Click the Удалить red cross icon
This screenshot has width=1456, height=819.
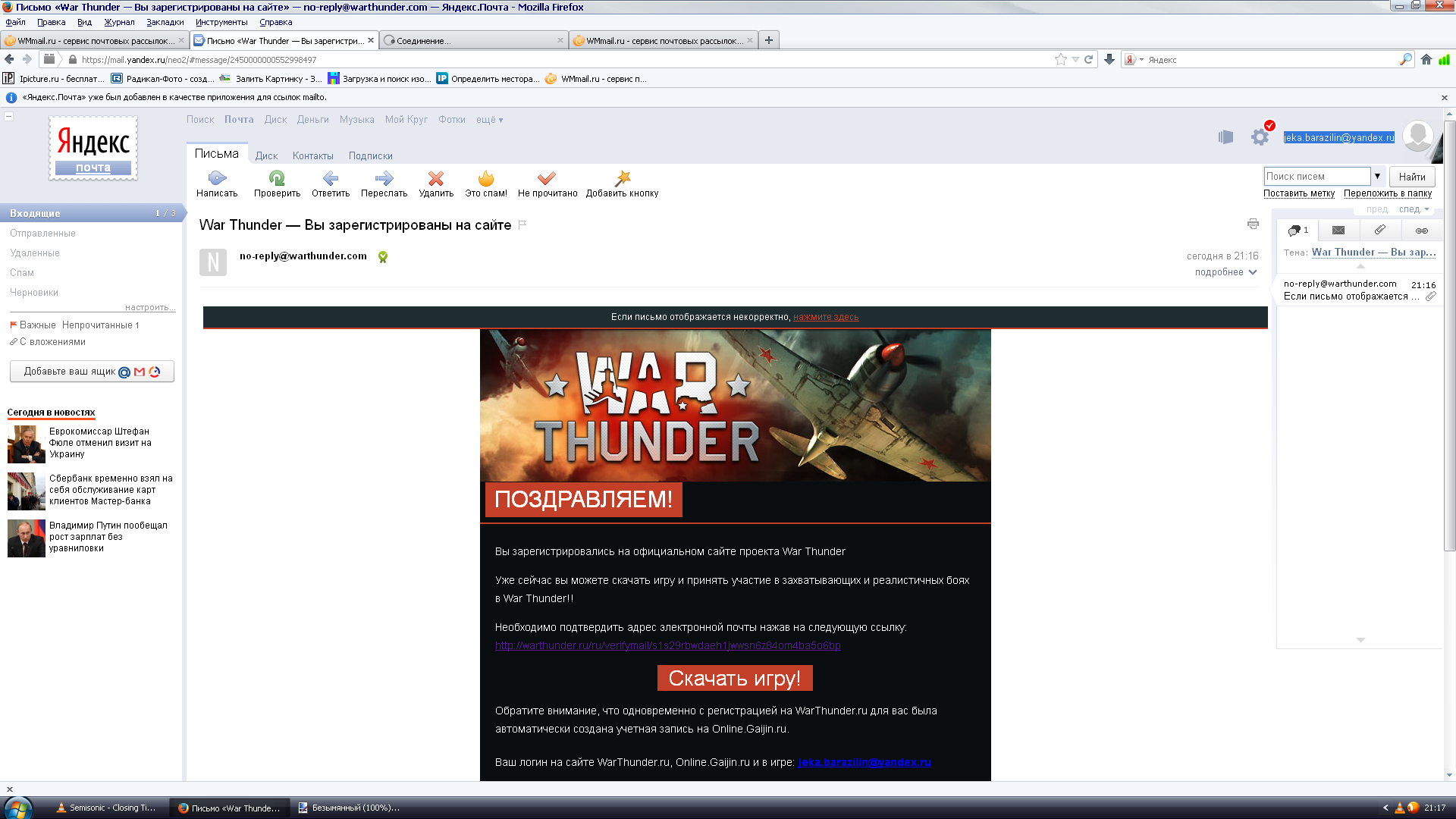[x=435, y=178]
